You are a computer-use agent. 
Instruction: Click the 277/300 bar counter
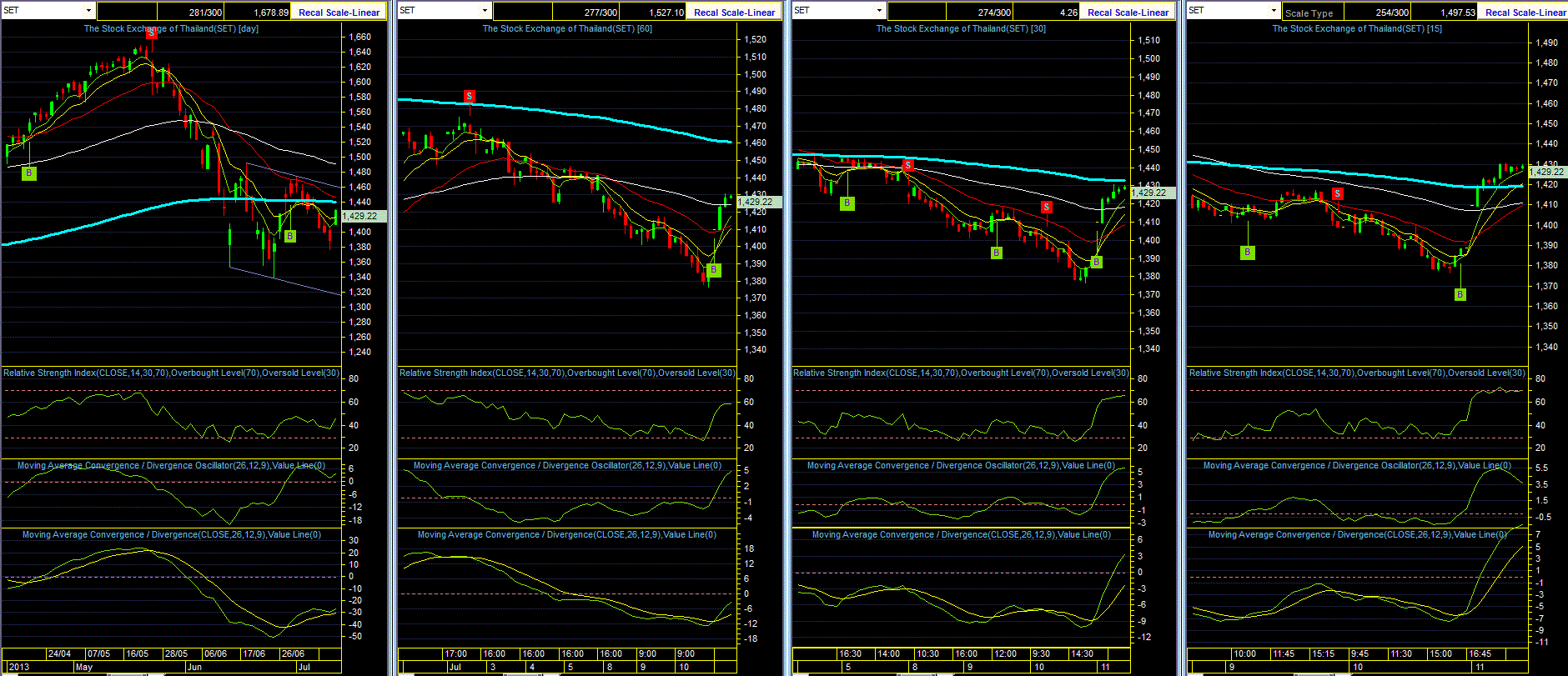pos(601,13)
